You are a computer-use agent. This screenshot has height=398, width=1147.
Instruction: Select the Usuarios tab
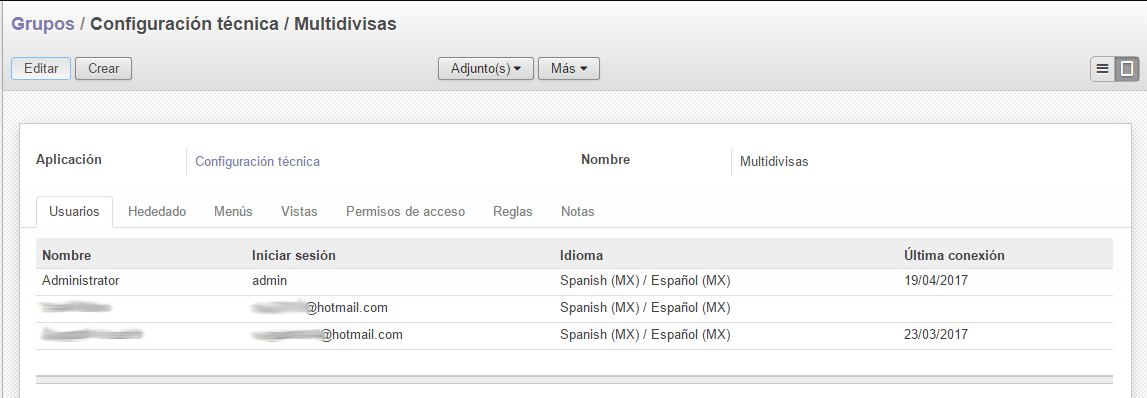[x=74, y=211]
